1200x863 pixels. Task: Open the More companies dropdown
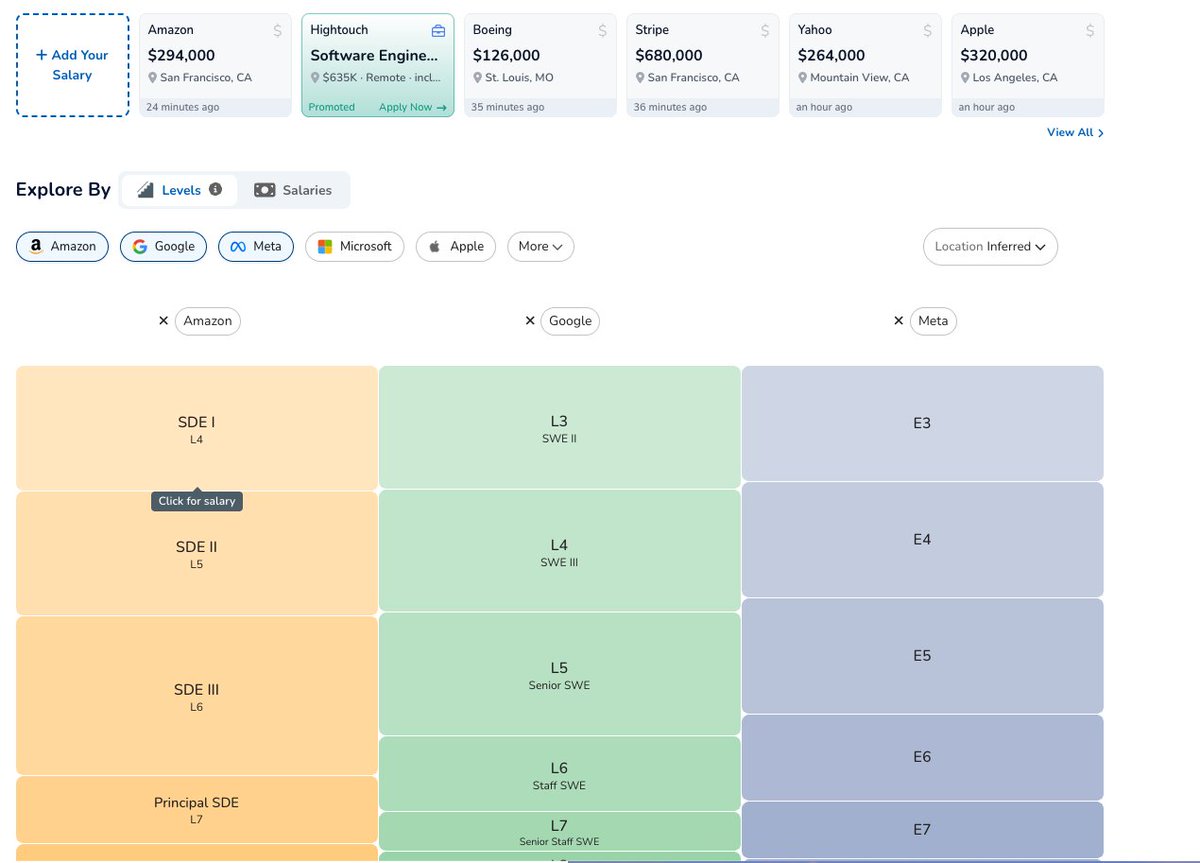coord(540,246)
